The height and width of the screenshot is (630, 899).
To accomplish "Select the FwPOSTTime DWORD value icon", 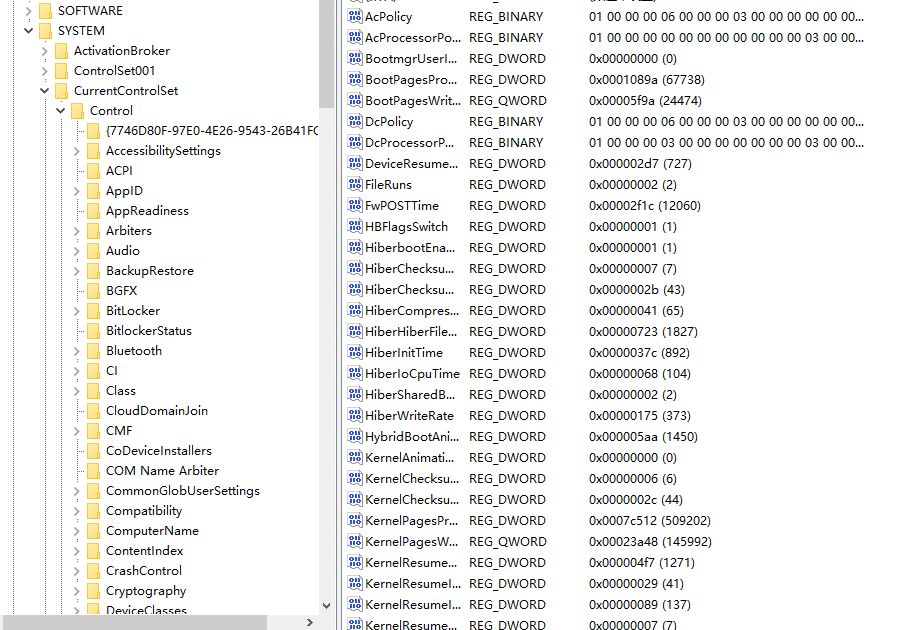I will (354, 206).
